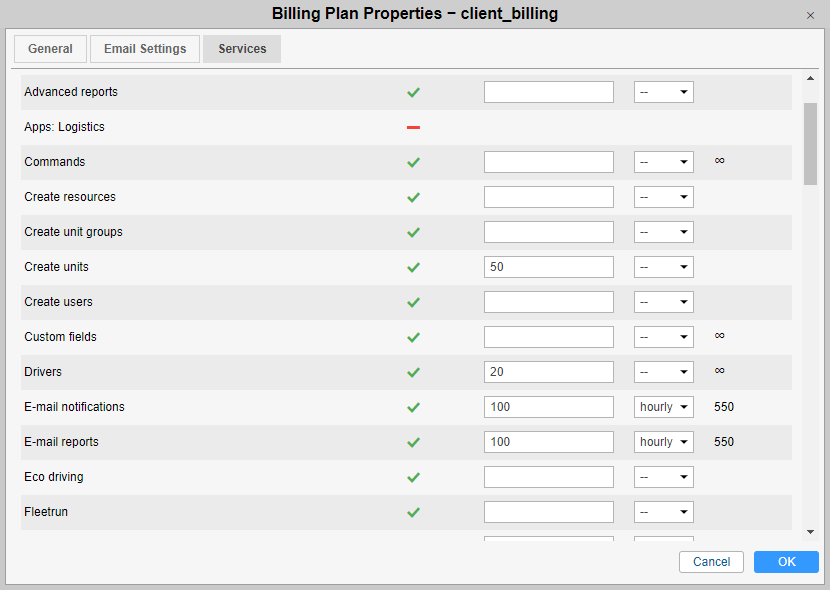Click the green checkmark beside Fleetrun
The image size is (830, 590).
(x=413, y=512)
